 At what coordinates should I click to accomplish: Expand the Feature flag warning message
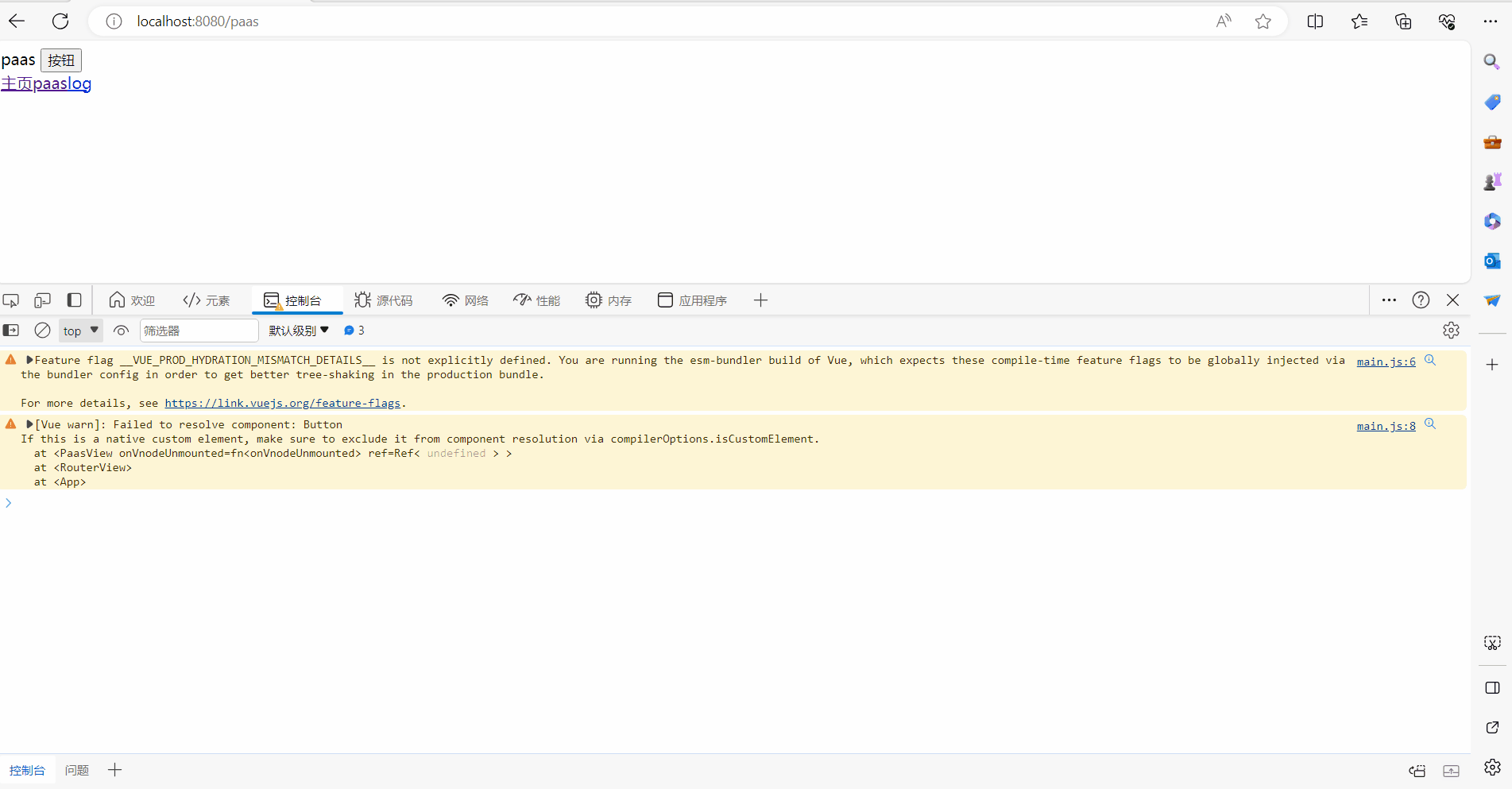(29, 359)
